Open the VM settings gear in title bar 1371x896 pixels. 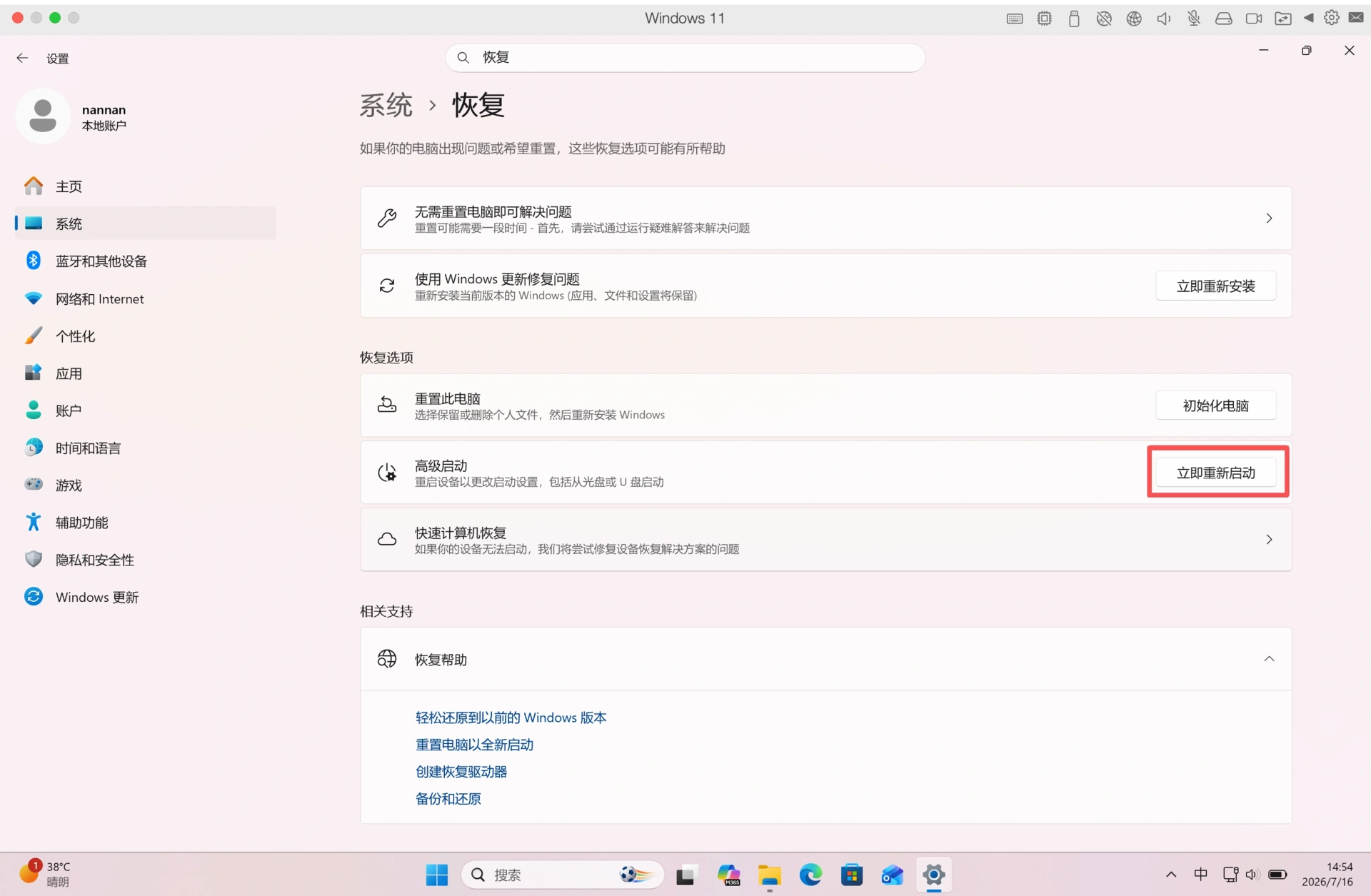1331,18
